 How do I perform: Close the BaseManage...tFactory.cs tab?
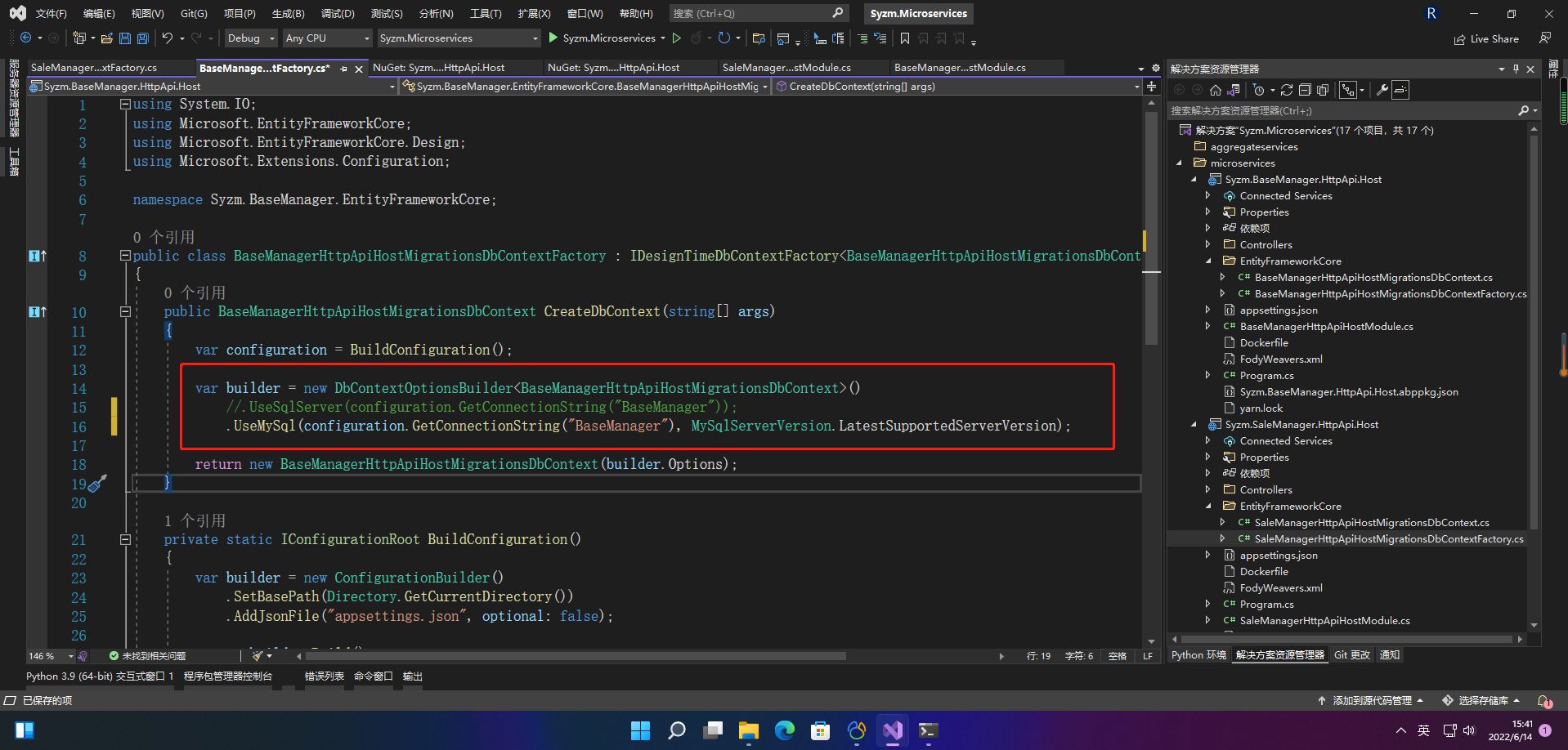tap(358, 69)
